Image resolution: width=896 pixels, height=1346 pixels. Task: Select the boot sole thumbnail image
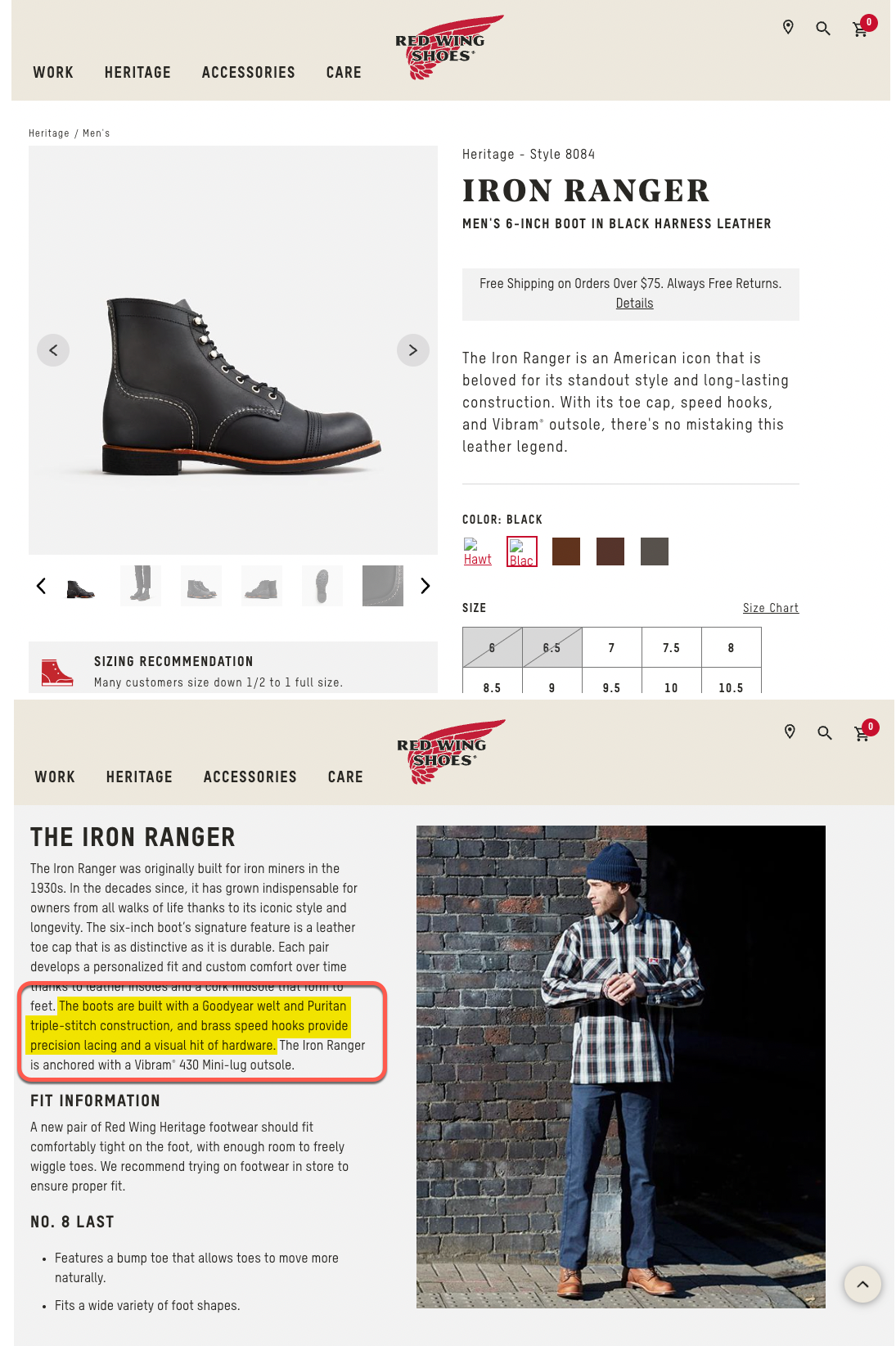point(322,586)
